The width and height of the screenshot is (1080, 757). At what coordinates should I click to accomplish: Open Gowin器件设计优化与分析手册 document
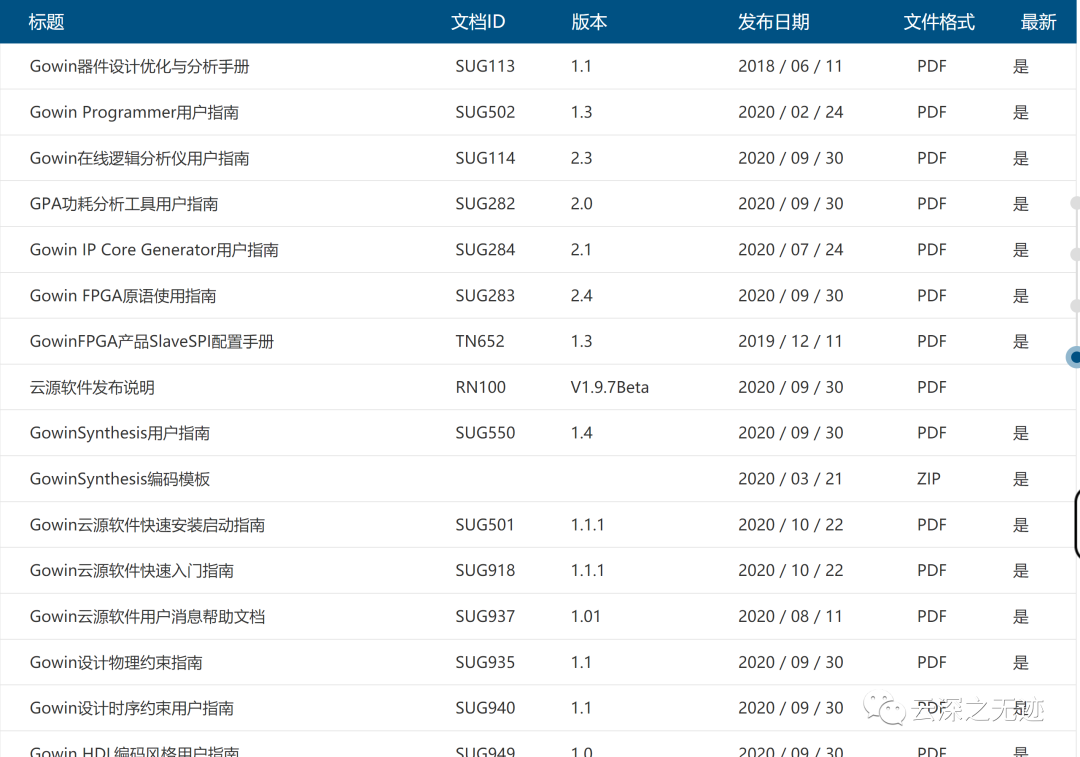pos(140,66)
